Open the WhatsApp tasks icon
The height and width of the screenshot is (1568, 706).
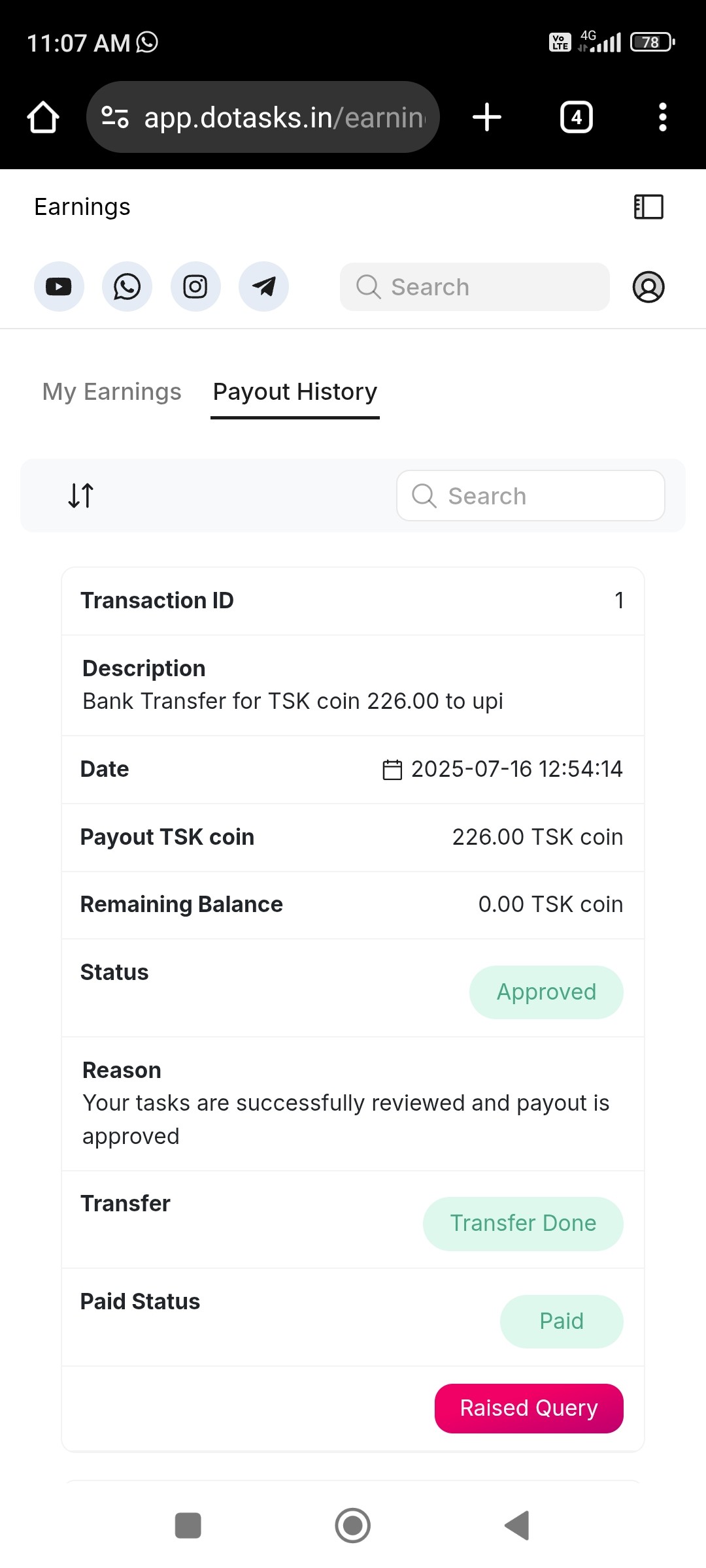[x=127, y=287]
